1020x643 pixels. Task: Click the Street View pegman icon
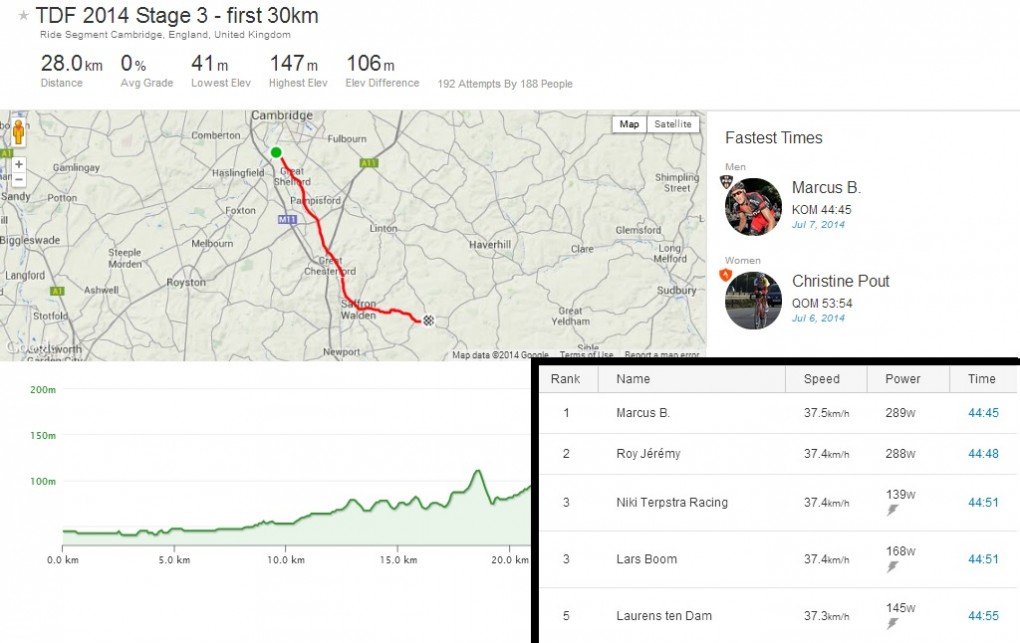[x=18, y=133]
